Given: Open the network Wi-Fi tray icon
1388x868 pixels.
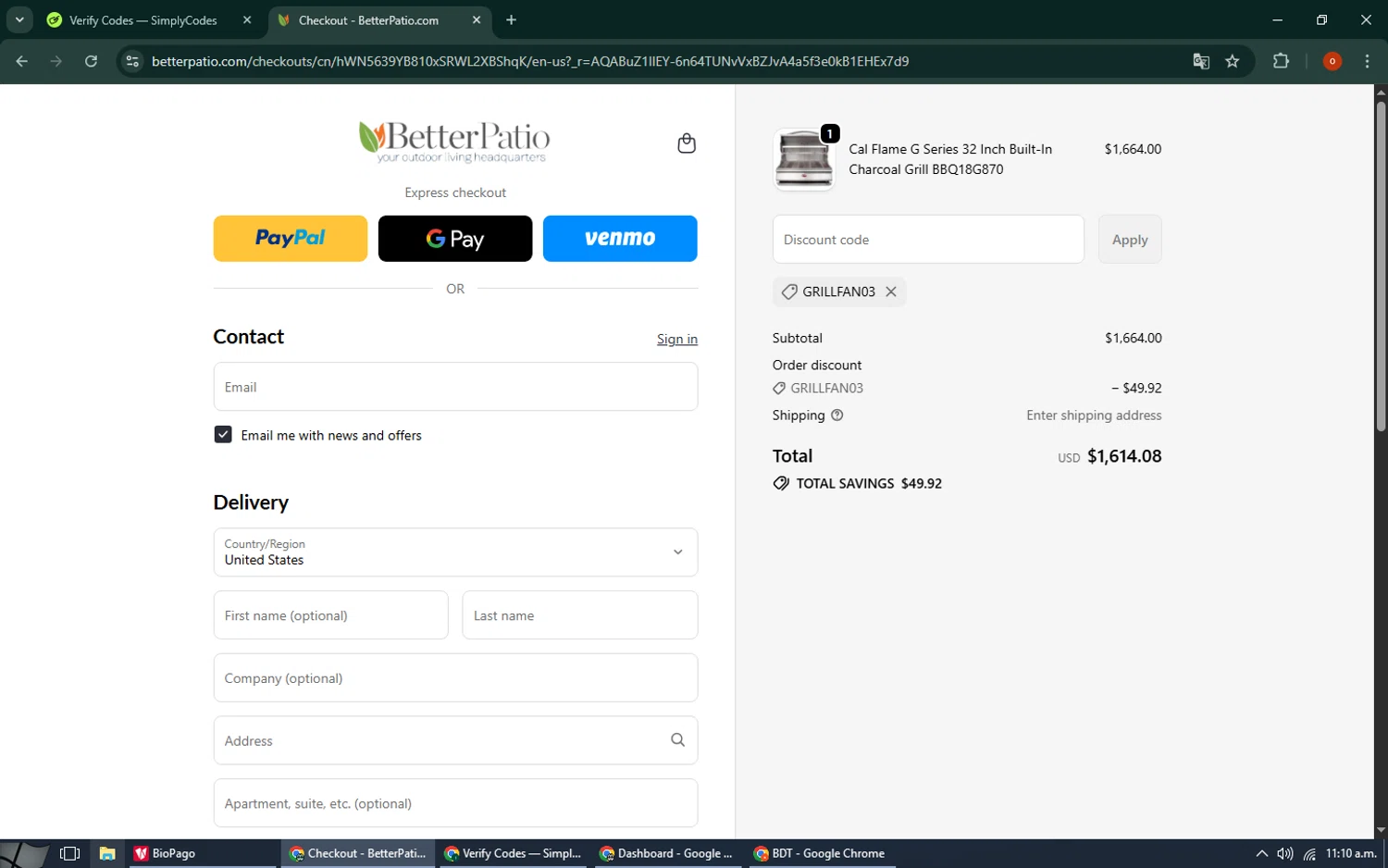Looking at the screenshot, I should pos(1309,853).
